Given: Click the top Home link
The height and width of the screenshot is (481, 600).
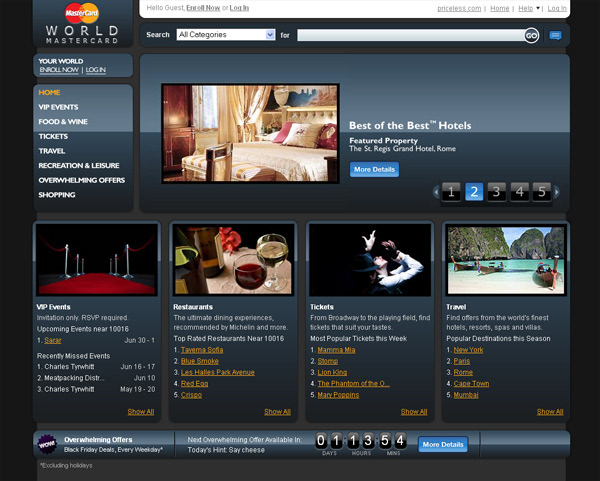Looking at the screenshot, I should coord(499,8).
